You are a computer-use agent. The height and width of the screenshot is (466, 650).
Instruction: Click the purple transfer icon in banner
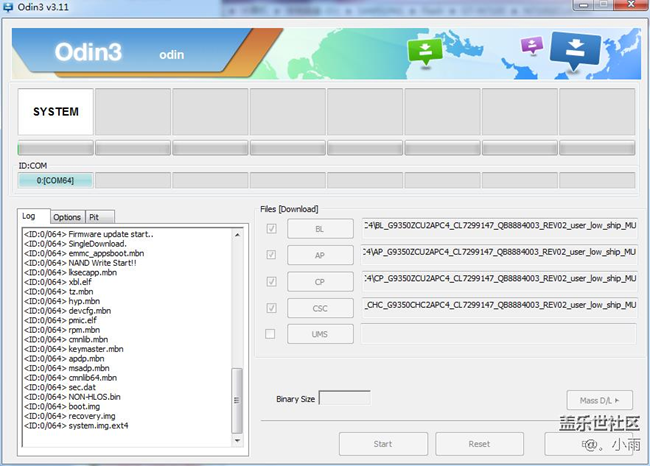pos(532,46)
